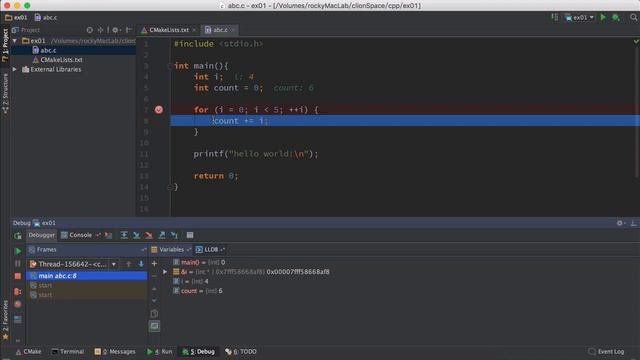Viewport: 640px width, 360px height.
Task: Toggle watches view icon in Variables sidebar
Action: [154, 326]
